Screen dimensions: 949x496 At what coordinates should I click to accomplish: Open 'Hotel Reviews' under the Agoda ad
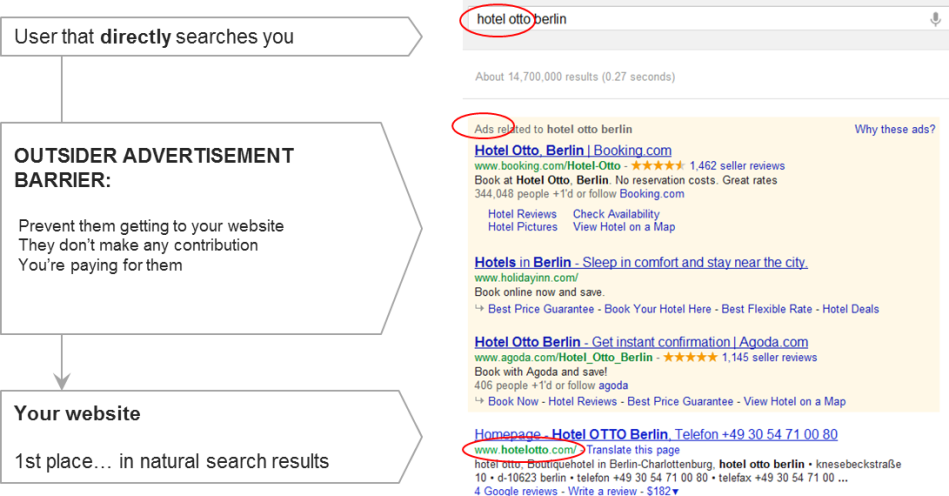tap(582, 402)
